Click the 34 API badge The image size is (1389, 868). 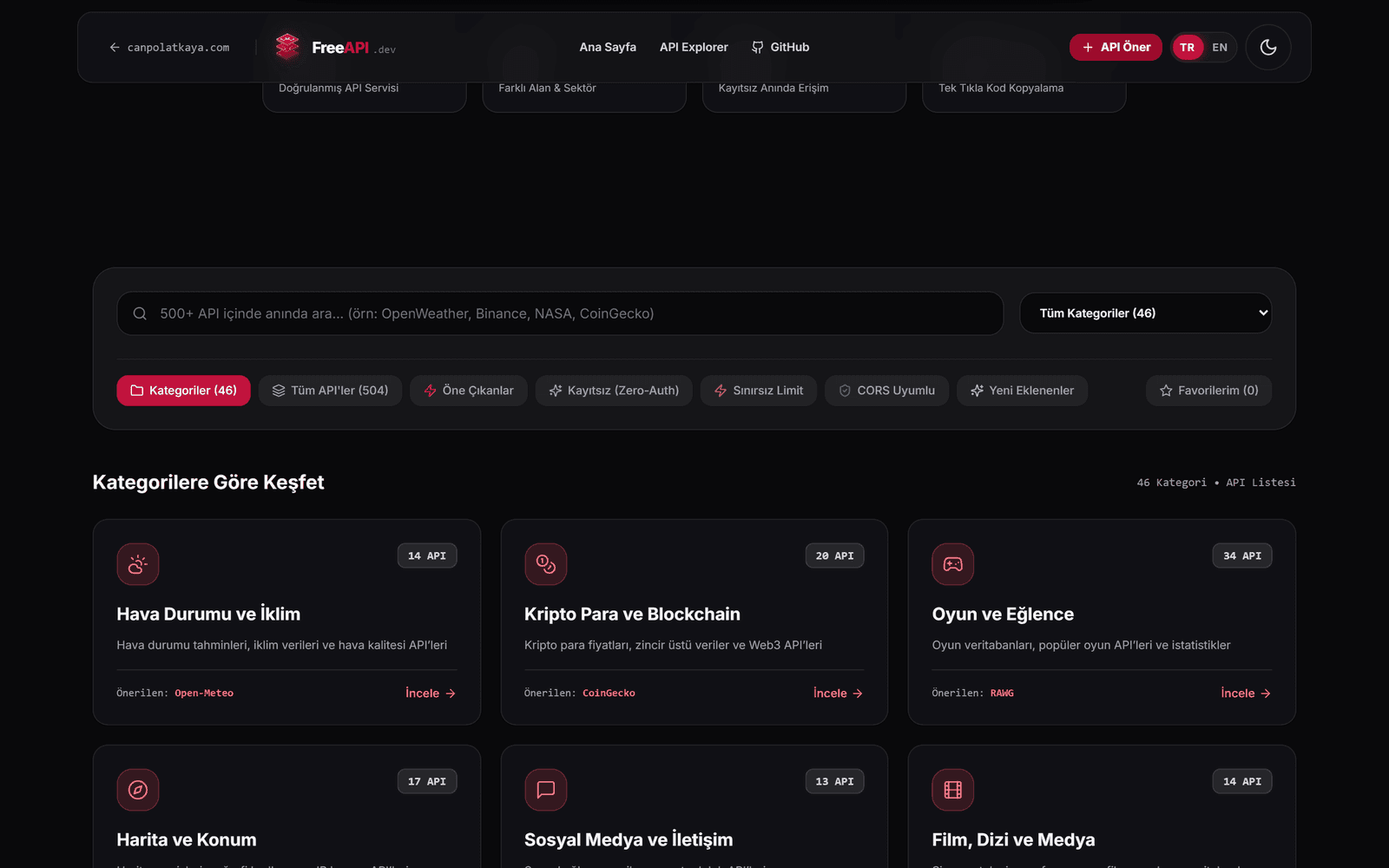click(x=1242, y=556)
